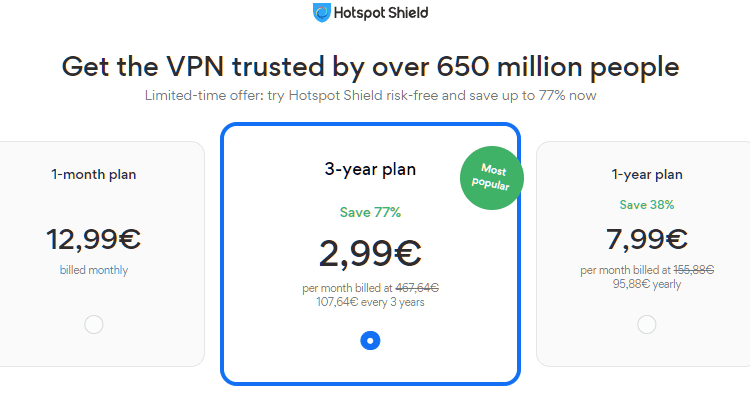Click the 107,64€ every 3 years text
The image size is (750, 413).
click(x=370, y=302)
